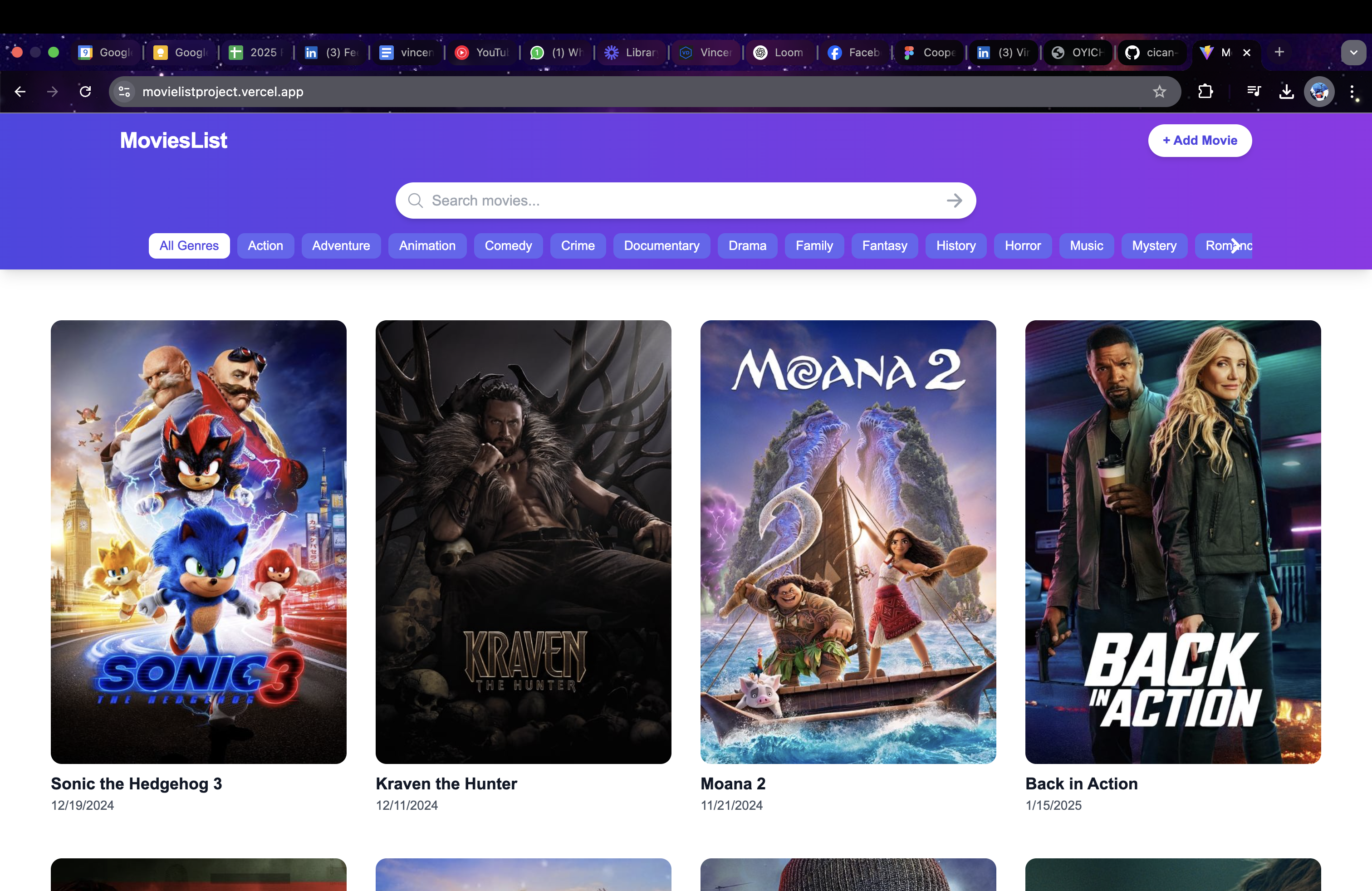The width and height of the screenshot is (1372, 891).
Task: Switch to the Figma Cooper tab
Action: tap(929, 53)
